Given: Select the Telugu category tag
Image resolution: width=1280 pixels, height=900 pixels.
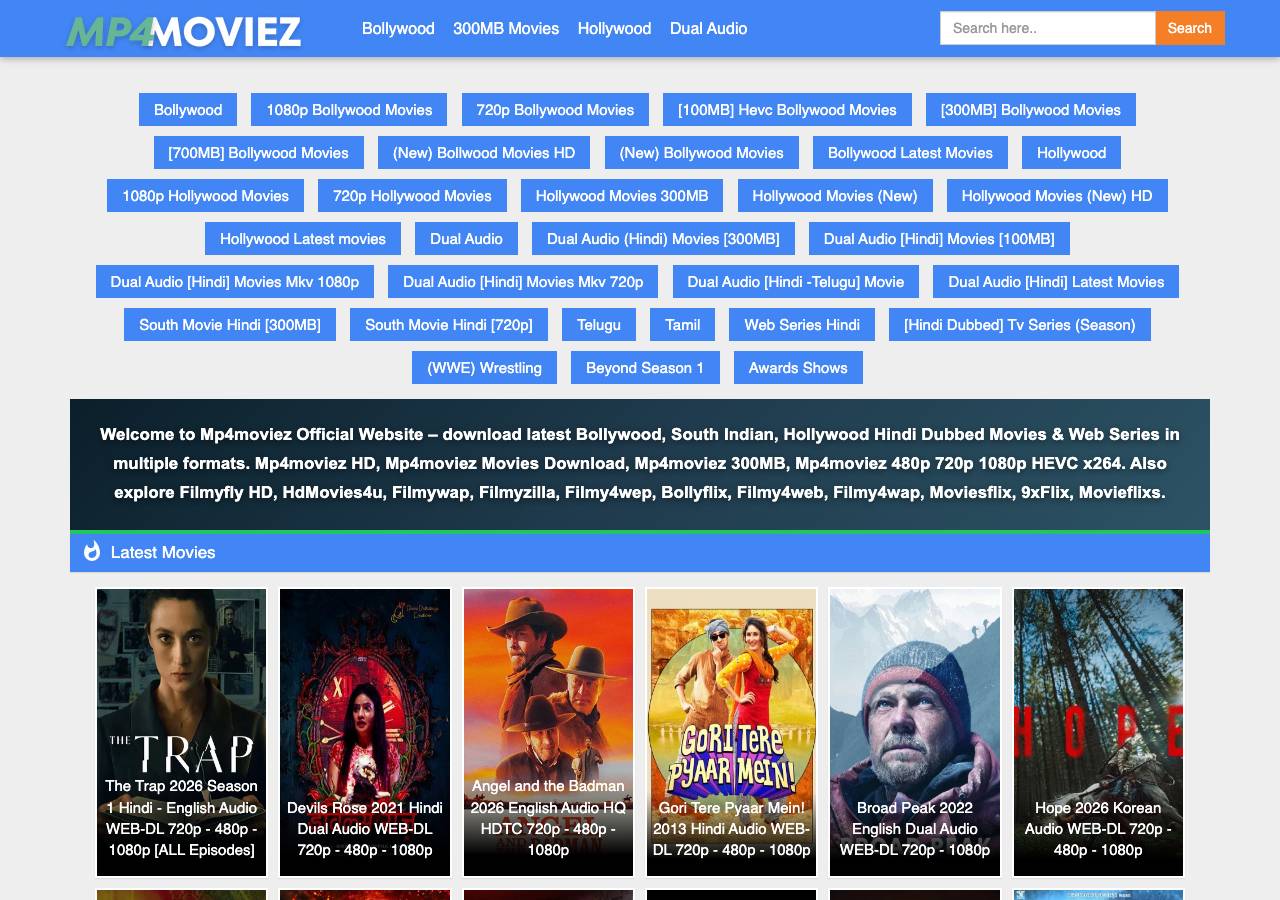Looking at the screenshot, I should point(599,325).
